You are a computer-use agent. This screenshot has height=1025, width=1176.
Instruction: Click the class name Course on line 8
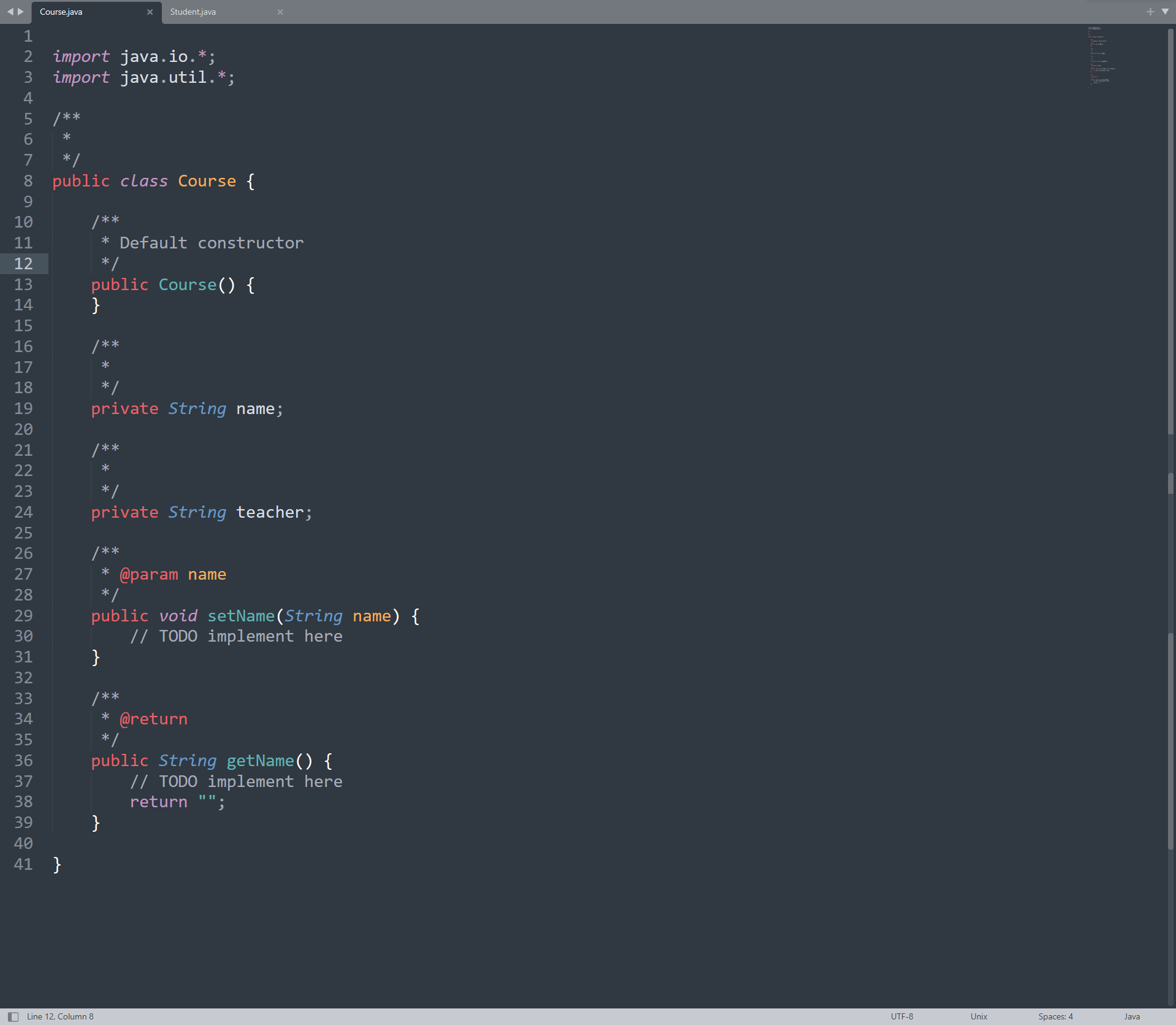pos(207,181)
